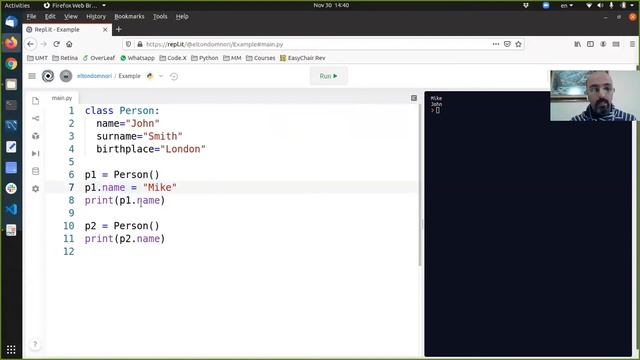
Task: Open the eltondomnori user link
Action: click(94, 76)
